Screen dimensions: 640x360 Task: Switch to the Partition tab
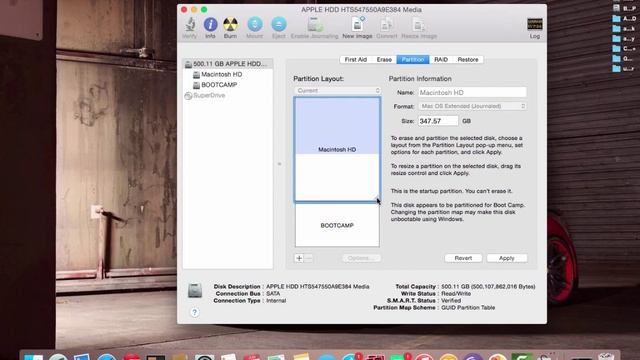[413, 60]
